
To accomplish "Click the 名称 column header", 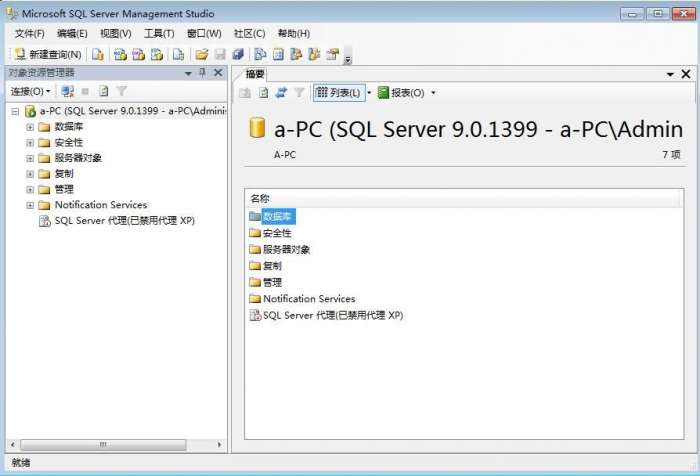I will (x=464, y=199).
